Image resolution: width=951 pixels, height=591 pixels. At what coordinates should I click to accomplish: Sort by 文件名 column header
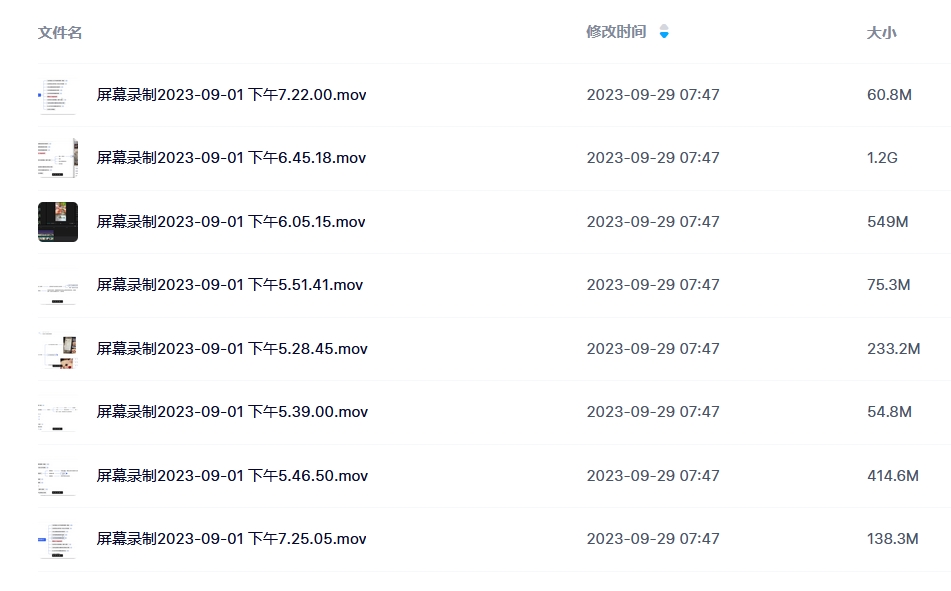(59, 33)
